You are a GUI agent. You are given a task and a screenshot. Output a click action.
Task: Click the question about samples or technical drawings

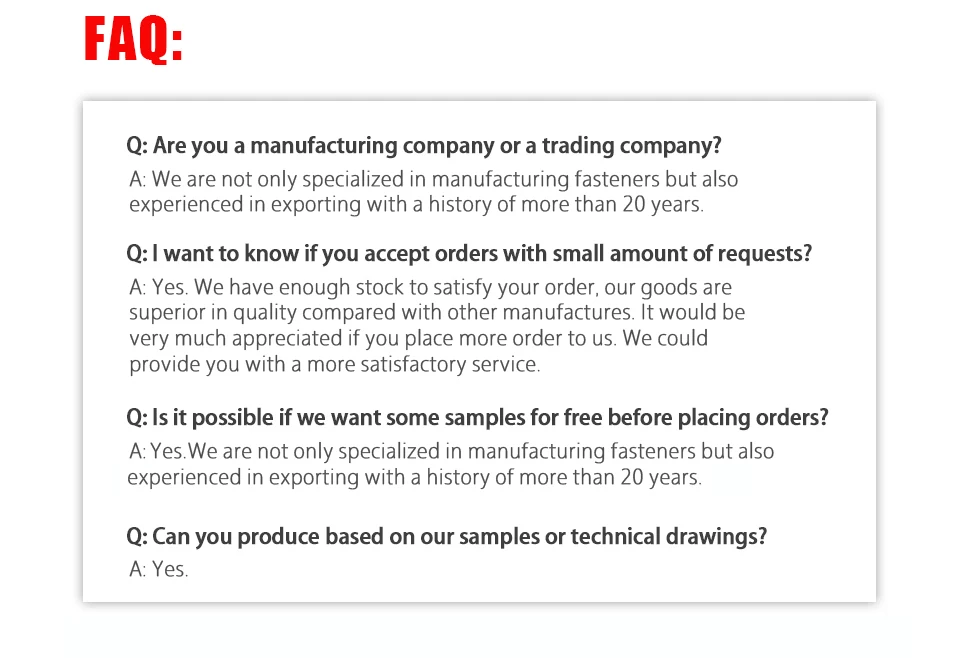point(446,537)
